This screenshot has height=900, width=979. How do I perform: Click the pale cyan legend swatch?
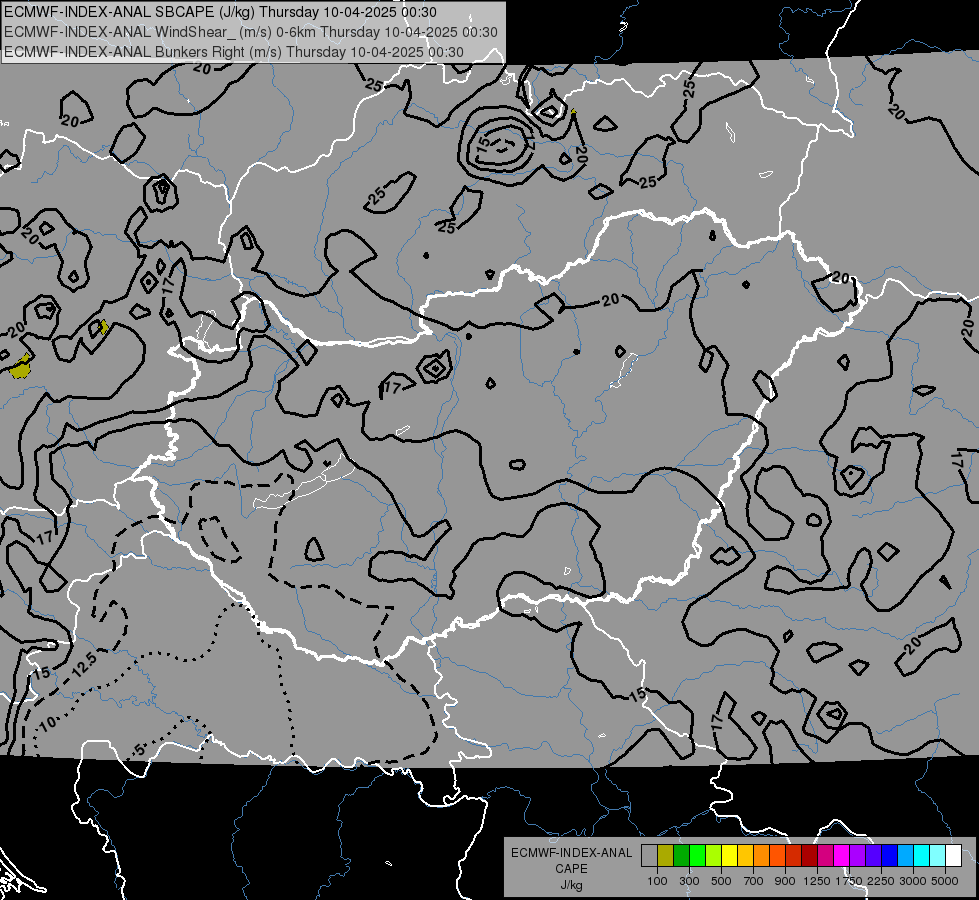(x=938, y=856)
